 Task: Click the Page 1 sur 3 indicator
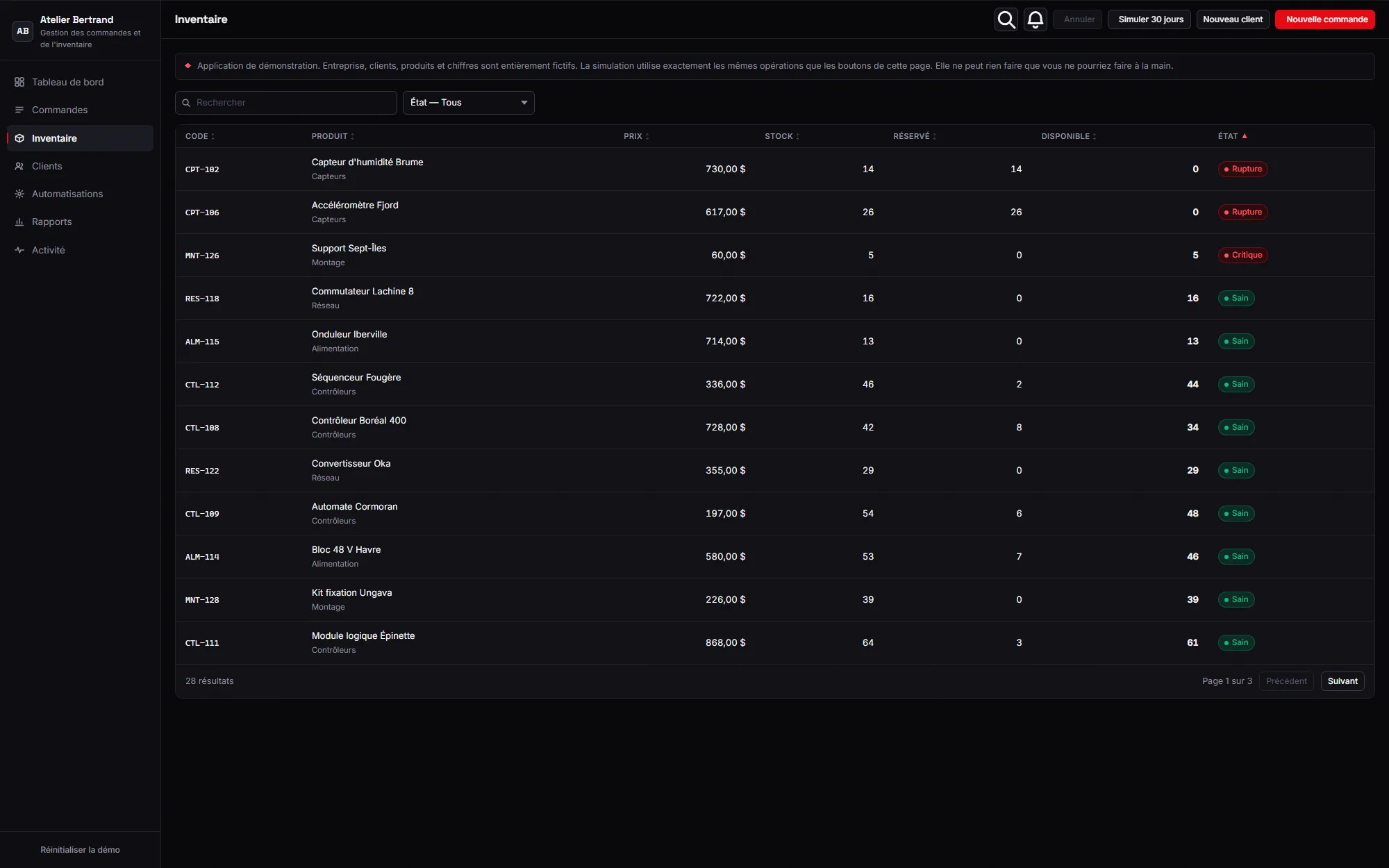(1226, 681)
